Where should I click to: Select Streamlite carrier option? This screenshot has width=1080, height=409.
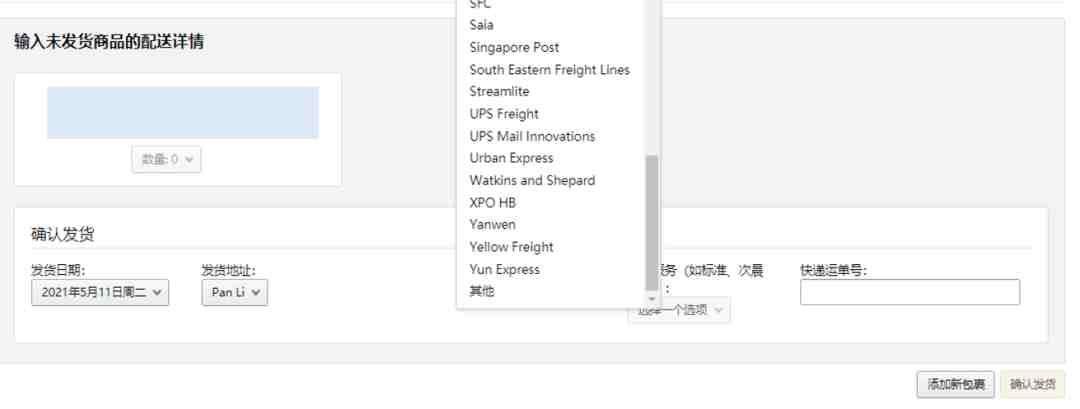[499, 92]
